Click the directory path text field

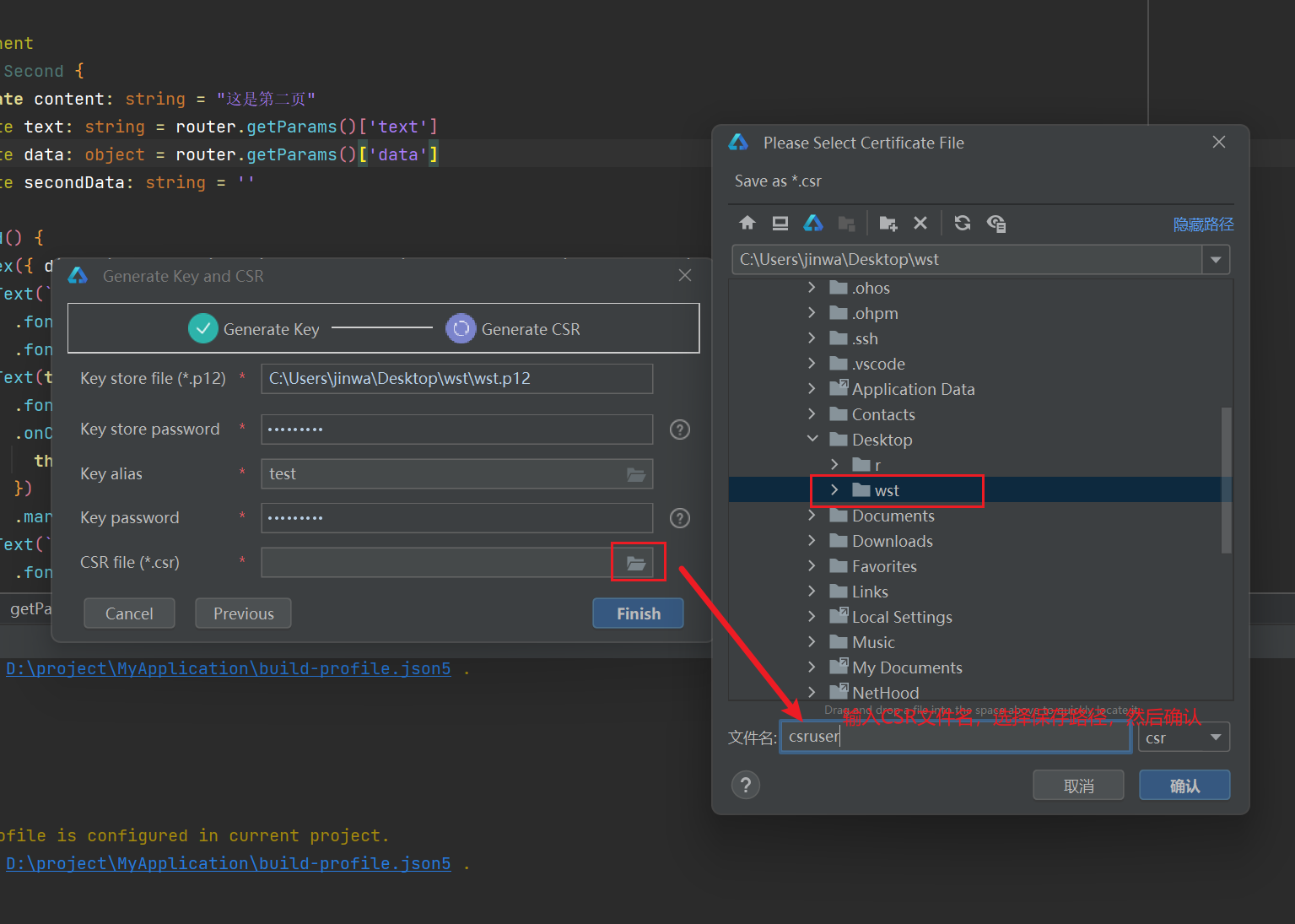[x=967, y=260]
